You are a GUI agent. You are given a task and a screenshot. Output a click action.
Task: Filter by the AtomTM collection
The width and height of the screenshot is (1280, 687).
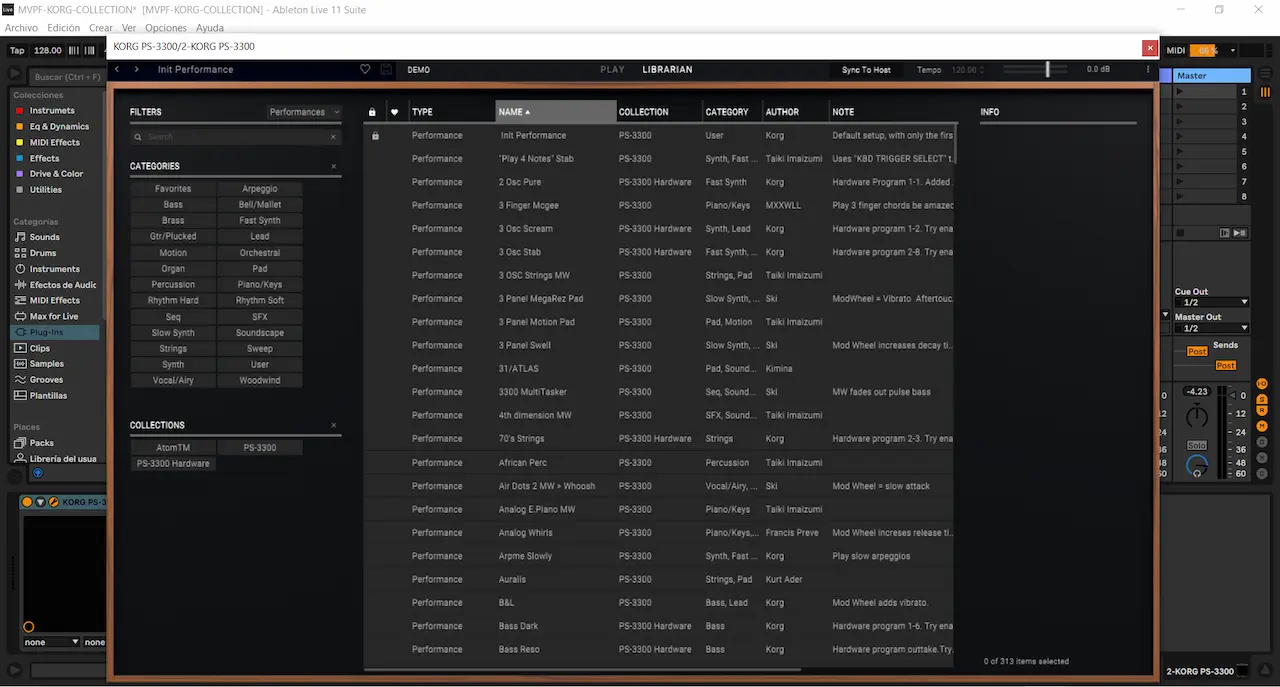click(x=173, y=448)
